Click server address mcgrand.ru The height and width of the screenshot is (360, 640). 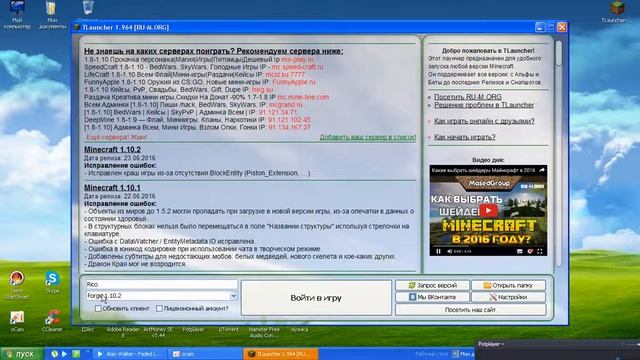[x=286, y=104]
